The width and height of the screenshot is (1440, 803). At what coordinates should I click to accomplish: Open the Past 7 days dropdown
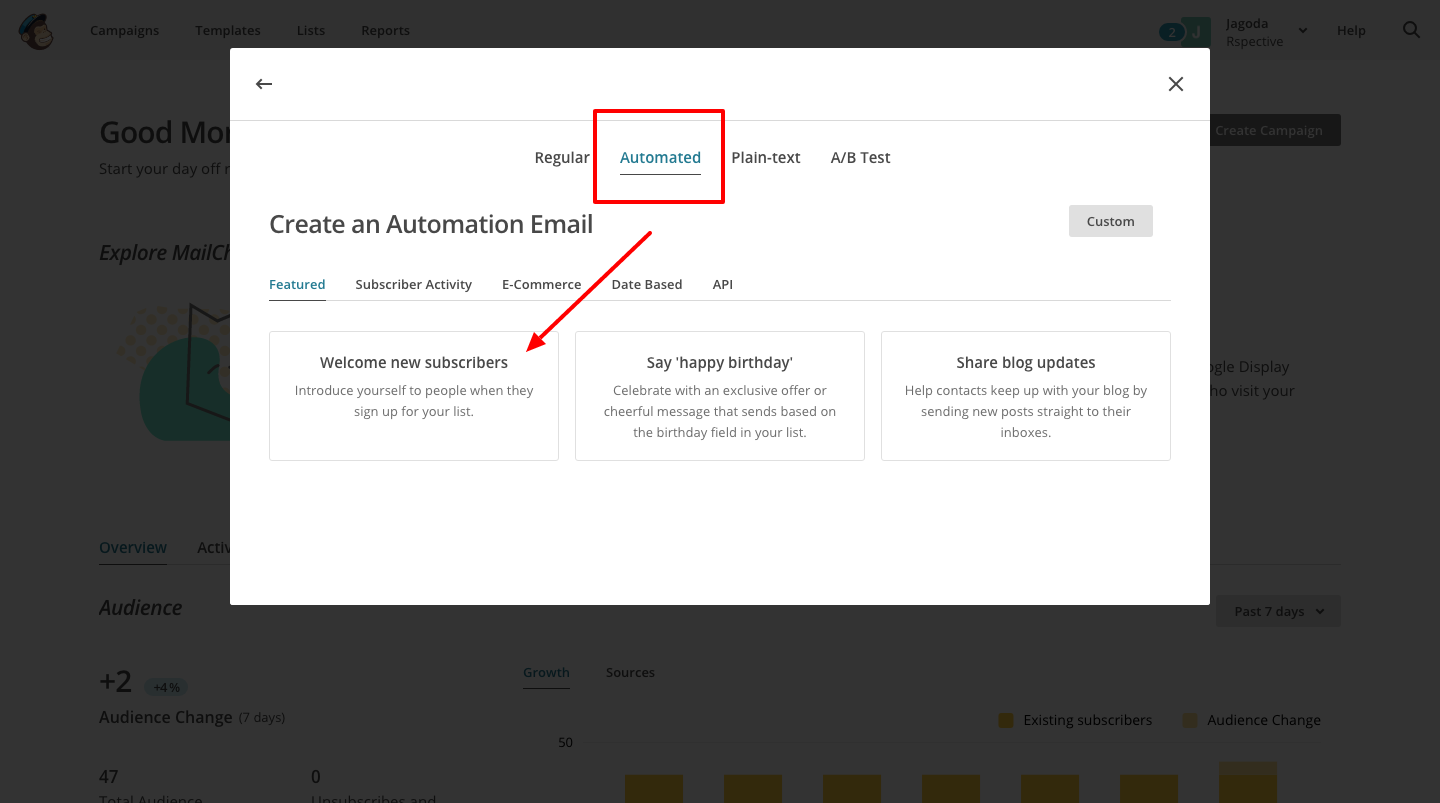[x=1278, y=611]
